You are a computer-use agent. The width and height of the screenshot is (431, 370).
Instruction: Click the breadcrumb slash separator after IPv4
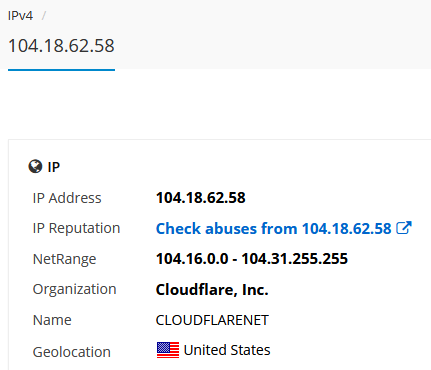pos(44,16)
